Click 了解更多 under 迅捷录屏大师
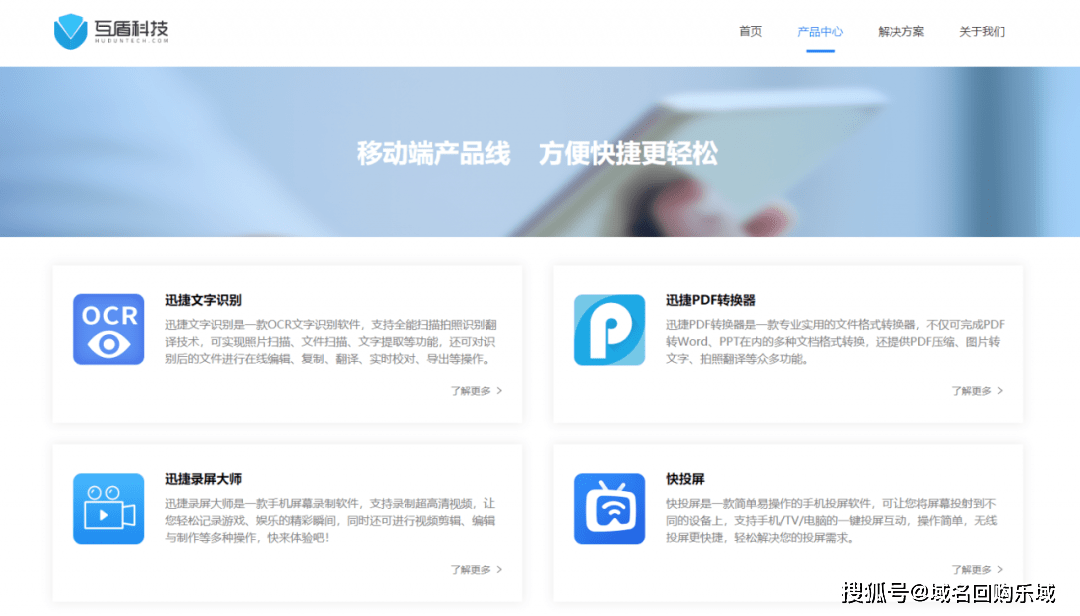 [476, 570]
